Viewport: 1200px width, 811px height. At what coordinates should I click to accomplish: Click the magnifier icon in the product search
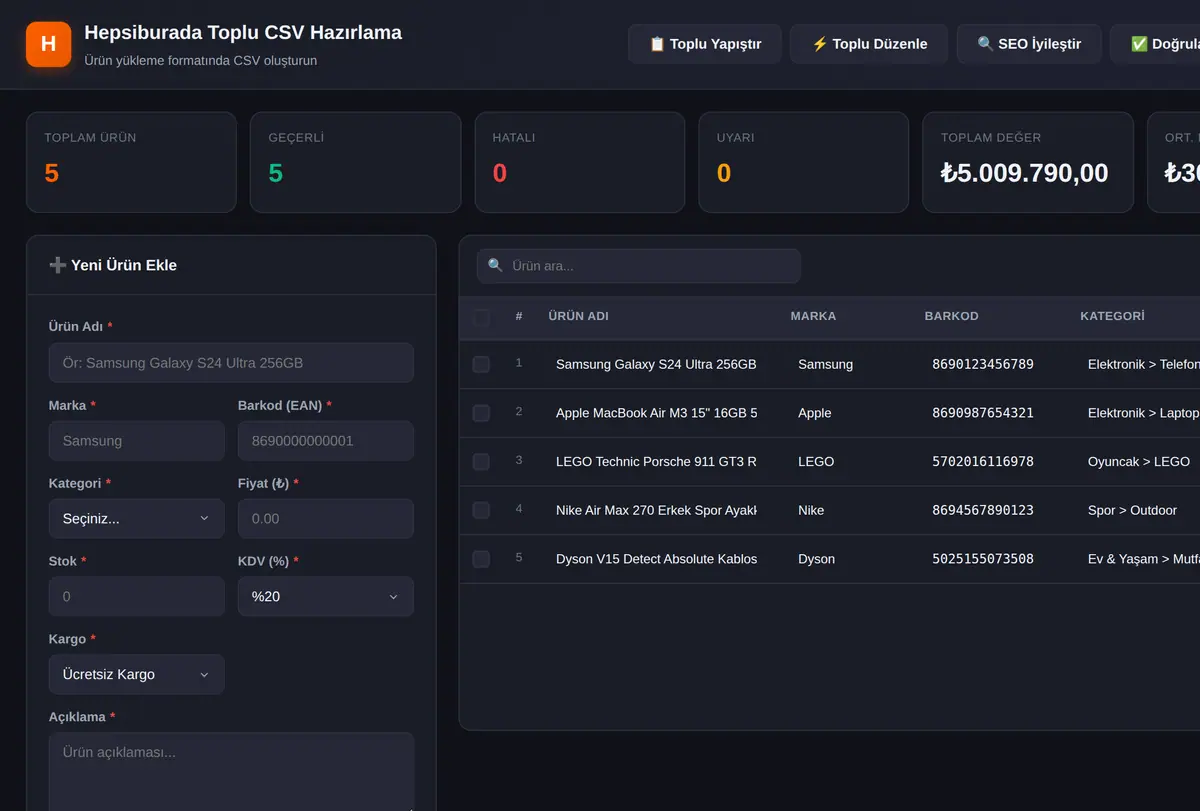pos(495,266)
